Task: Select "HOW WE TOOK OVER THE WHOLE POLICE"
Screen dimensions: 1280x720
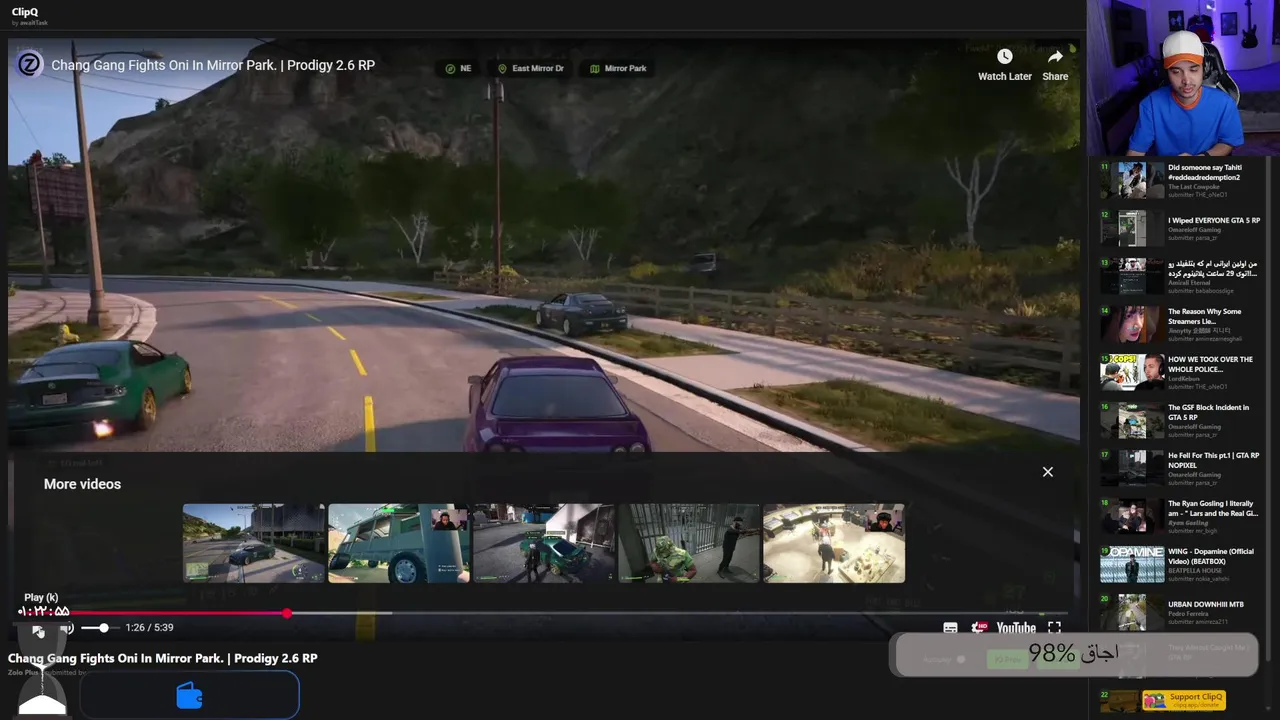Action: click(x=1180, y=373)
